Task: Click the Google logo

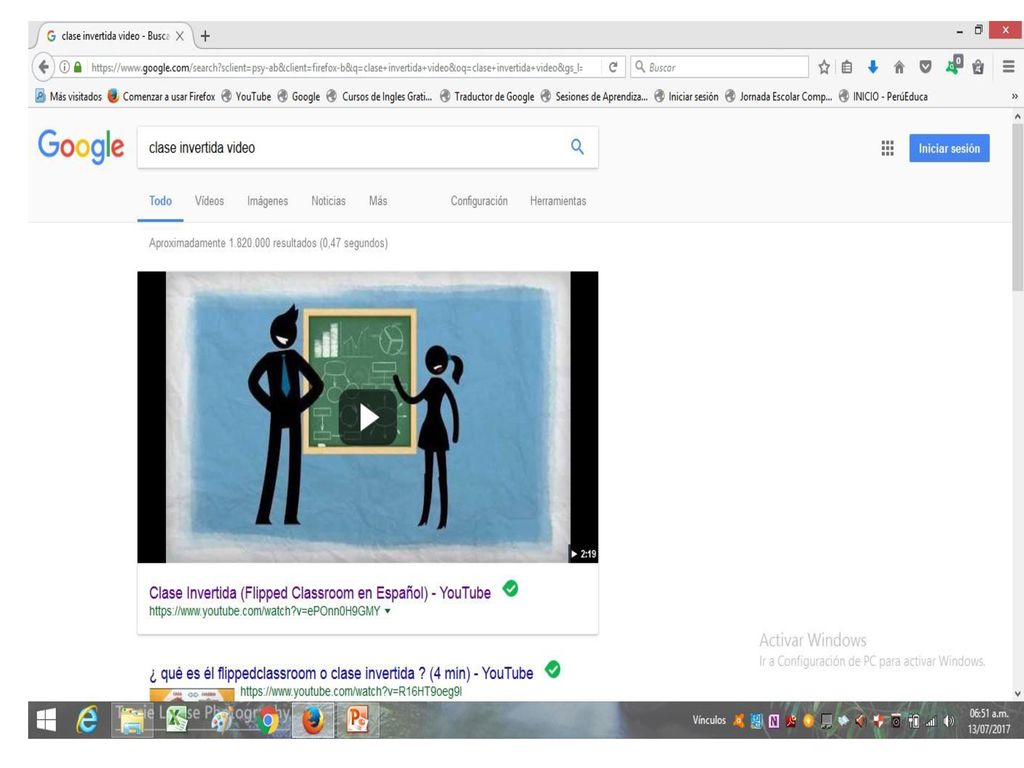Action: click(x=81, y=146)
